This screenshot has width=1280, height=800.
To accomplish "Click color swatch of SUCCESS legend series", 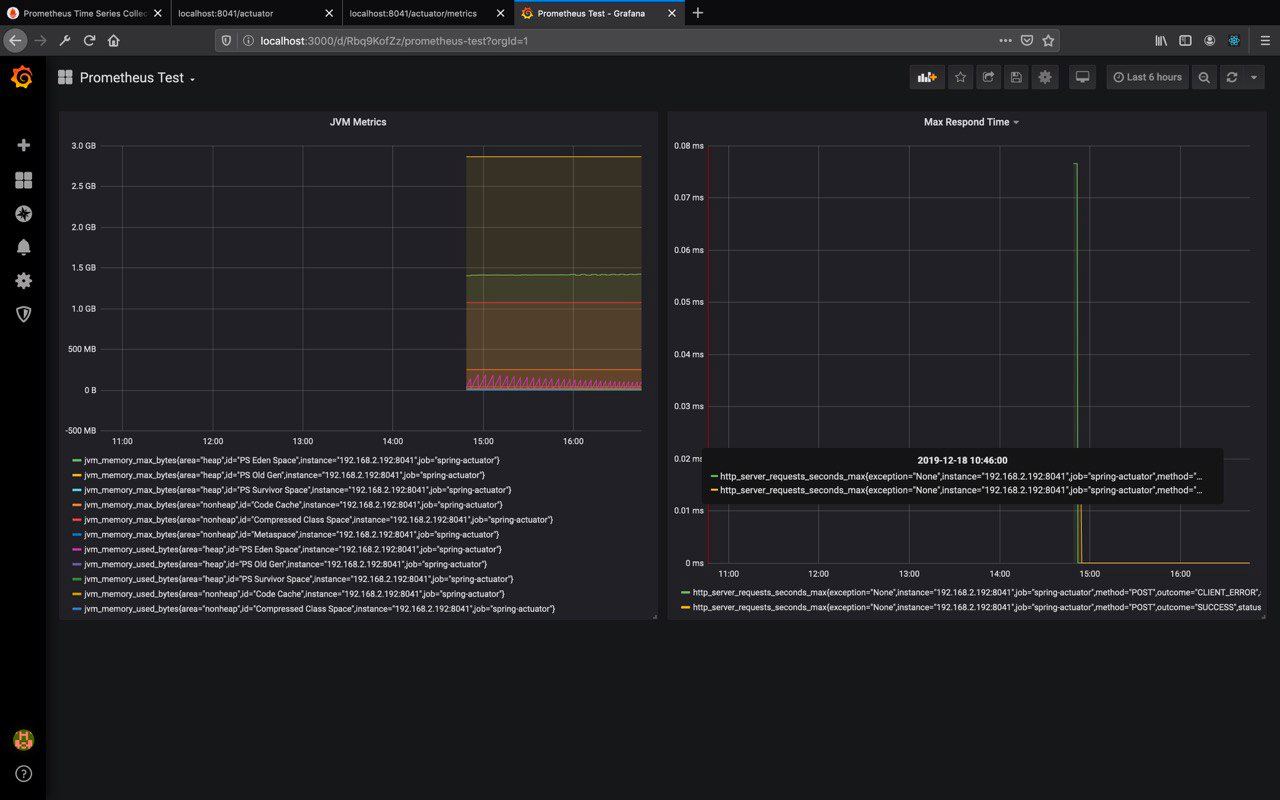I will click(x=685, y=607).
